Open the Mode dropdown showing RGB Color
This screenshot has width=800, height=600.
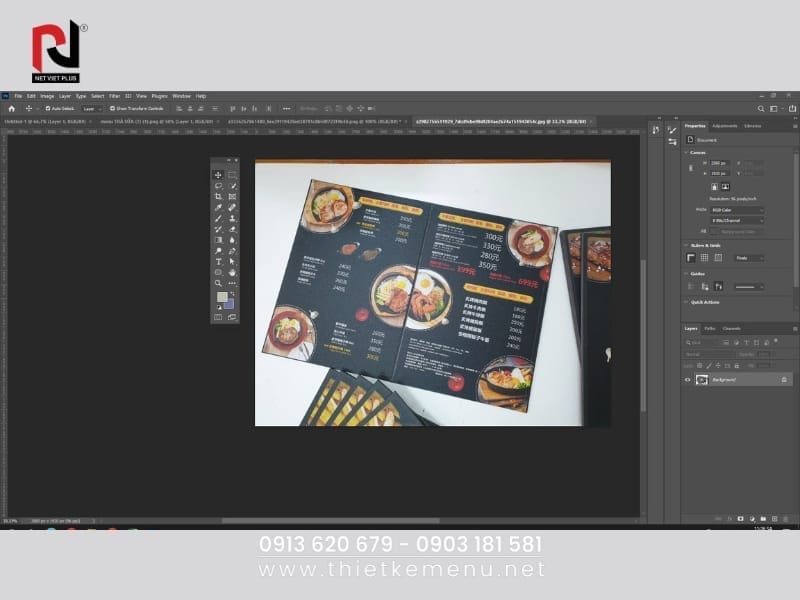coord(737,210)
